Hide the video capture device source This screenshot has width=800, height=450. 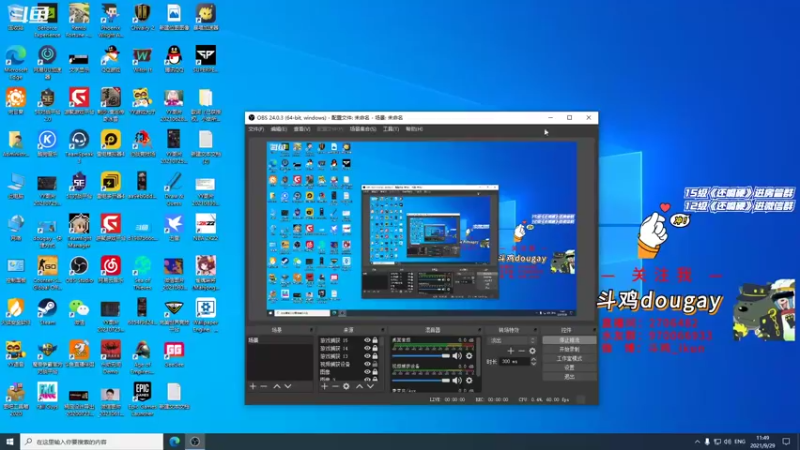pos(367,364)
